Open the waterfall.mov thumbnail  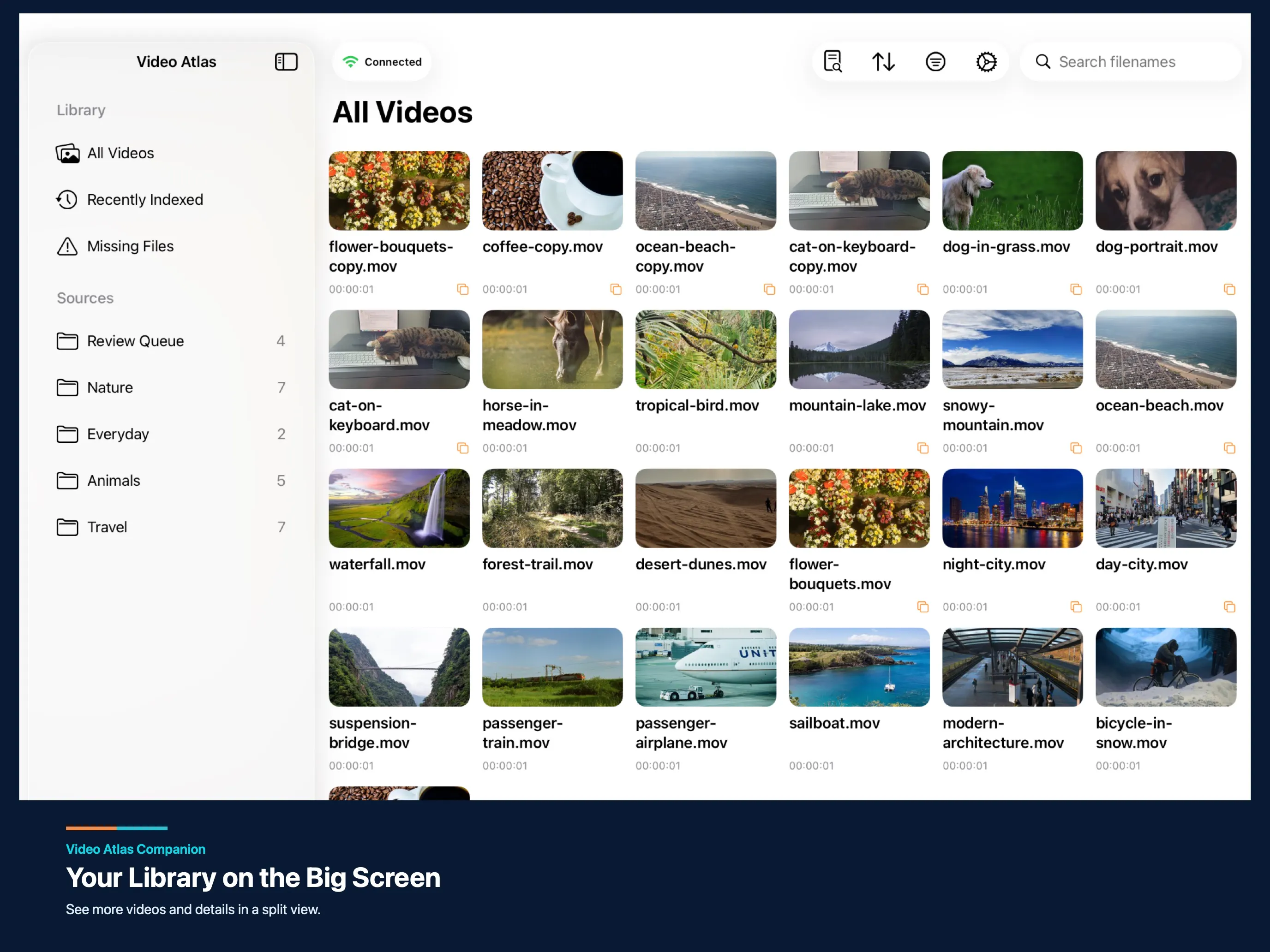[399, 508]
